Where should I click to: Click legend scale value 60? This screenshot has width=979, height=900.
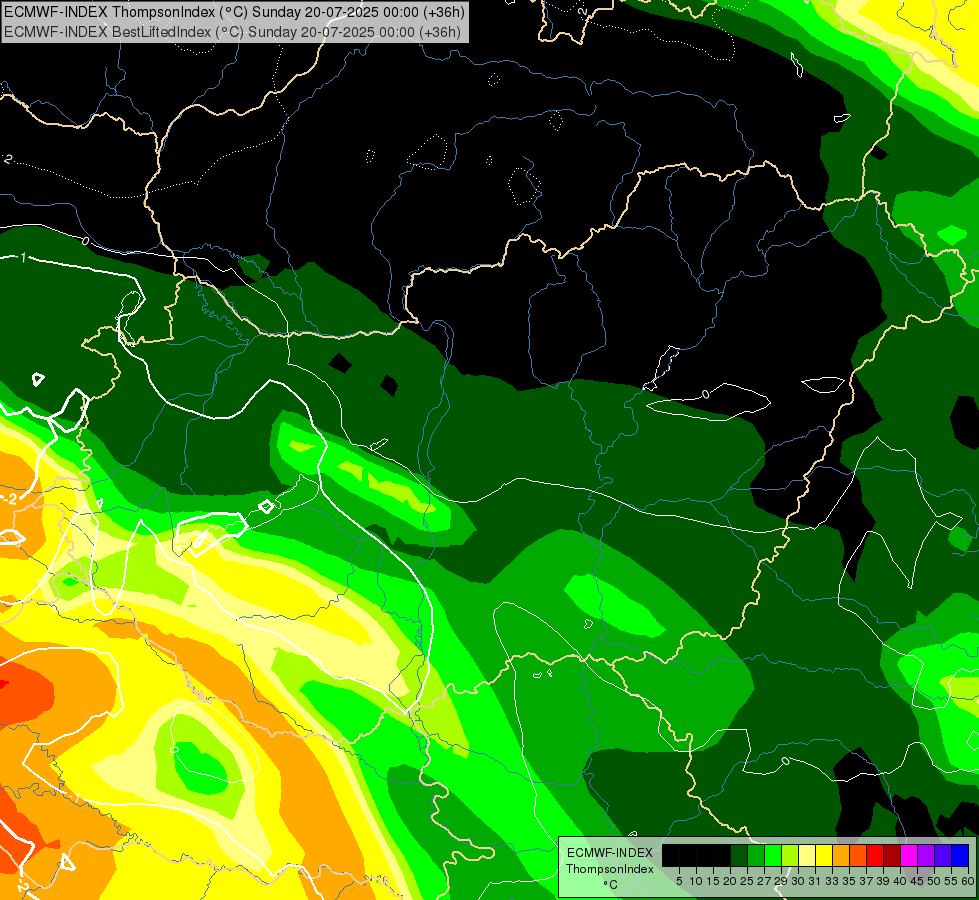click(968, 881)
